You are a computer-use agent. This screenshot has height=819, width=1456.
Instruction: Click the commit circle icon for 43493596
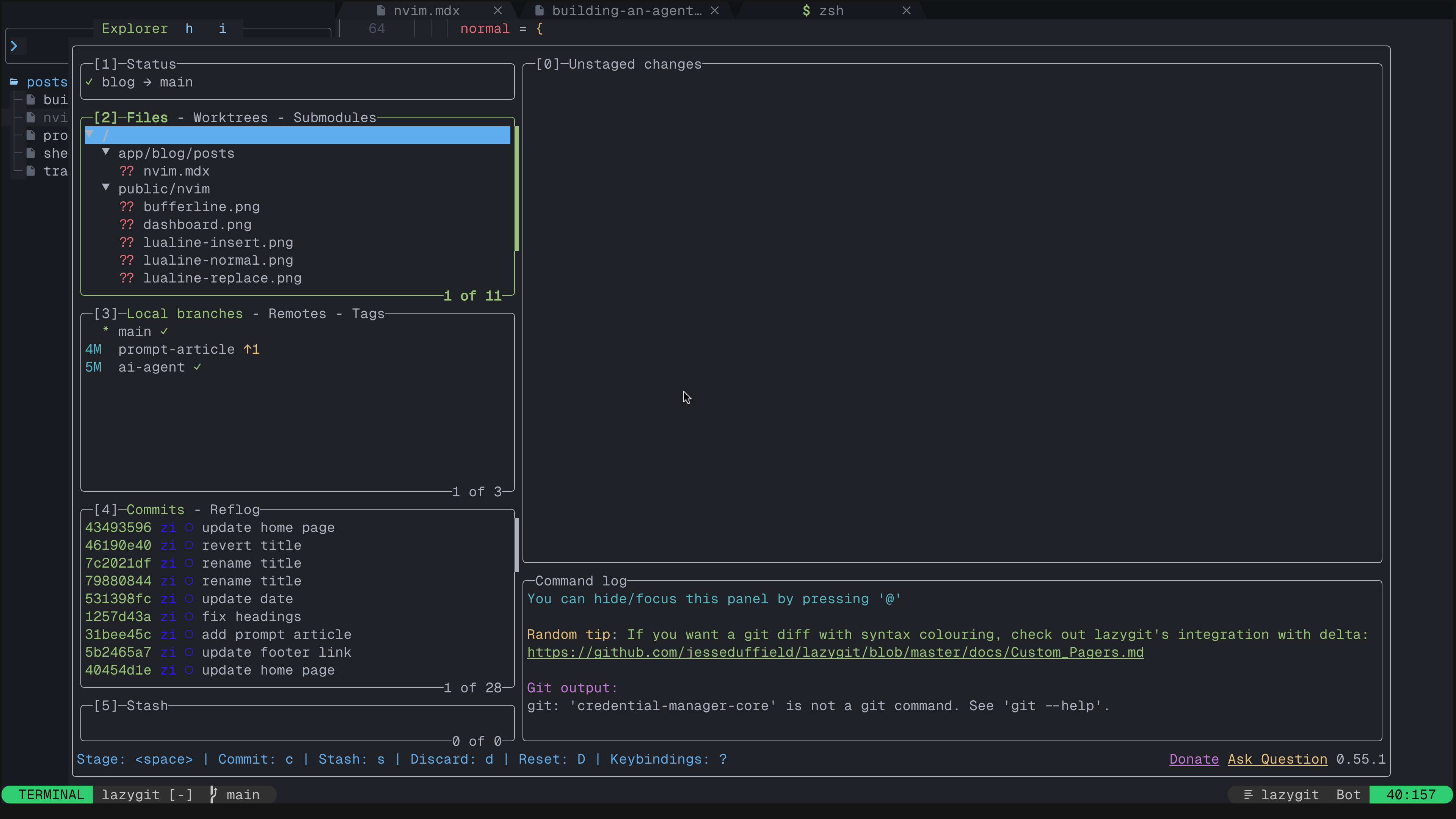(x=189, y=527)
